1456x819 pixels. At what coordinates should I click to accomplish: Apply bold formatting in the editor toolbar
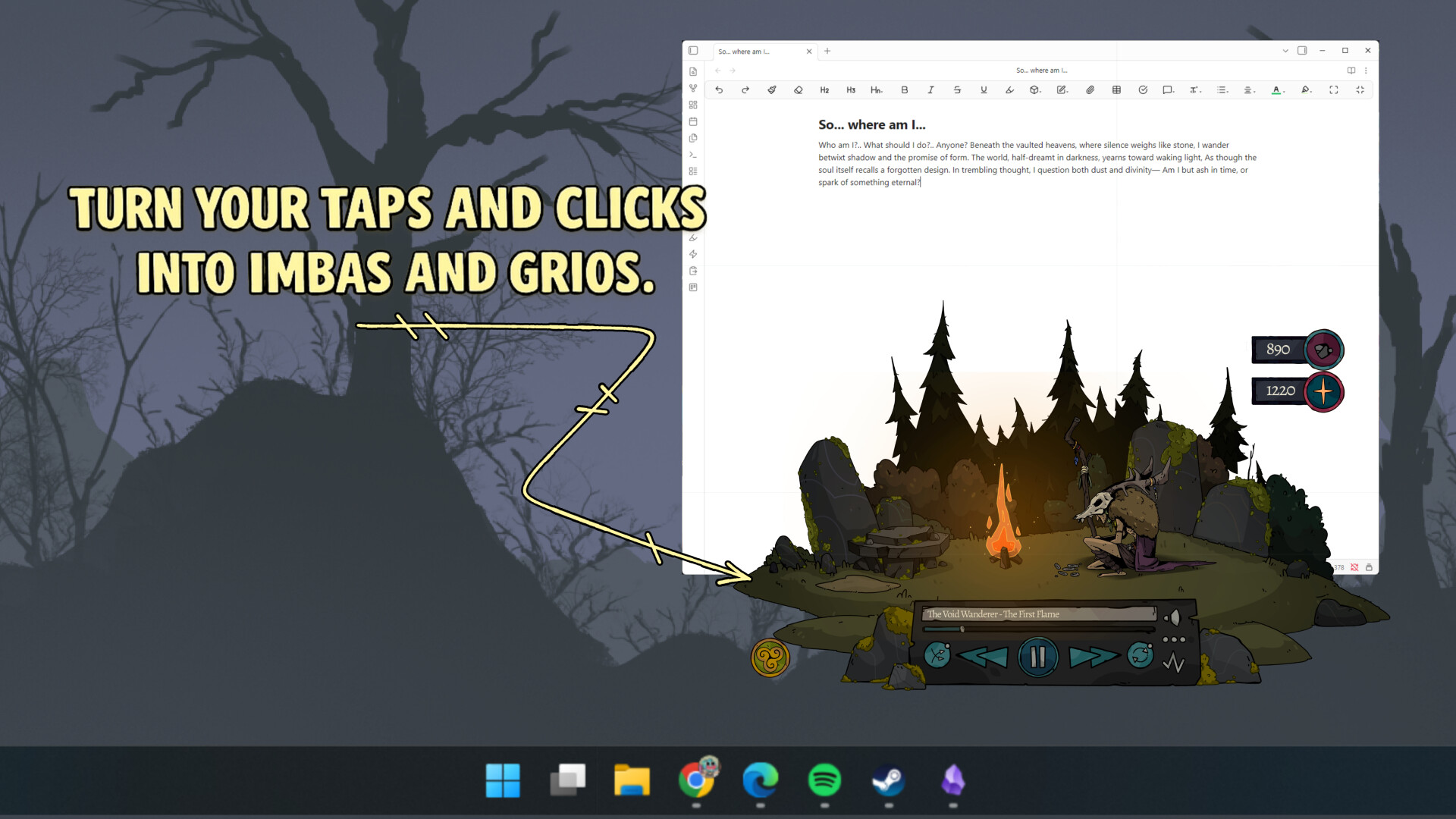904,89
